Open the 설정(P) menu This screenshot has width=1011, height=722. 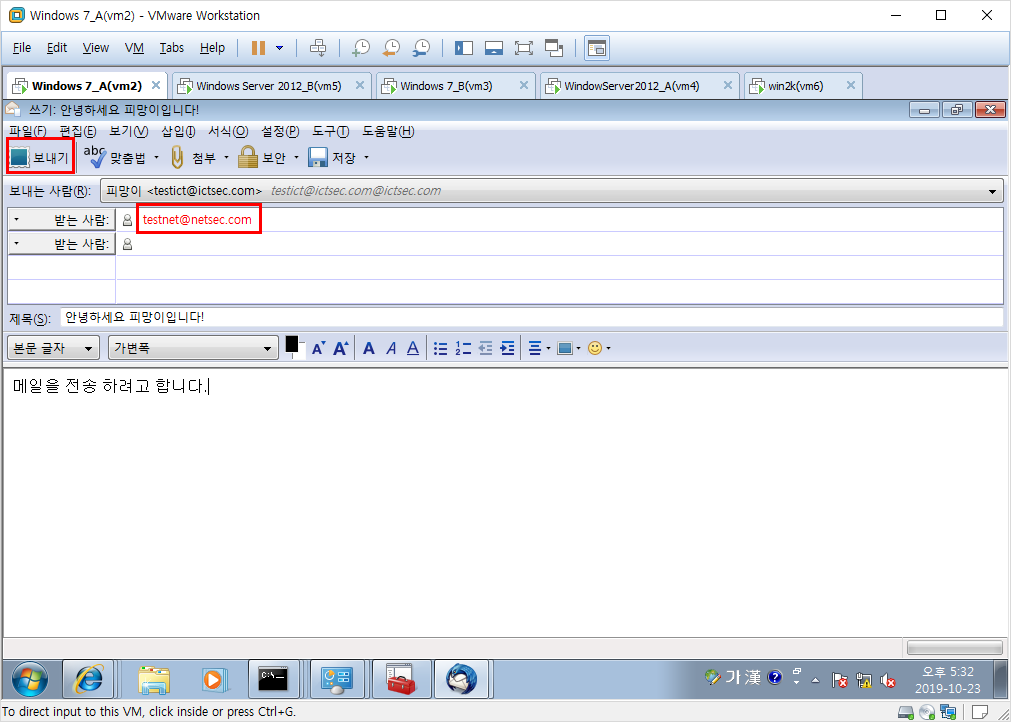(280, 132)
